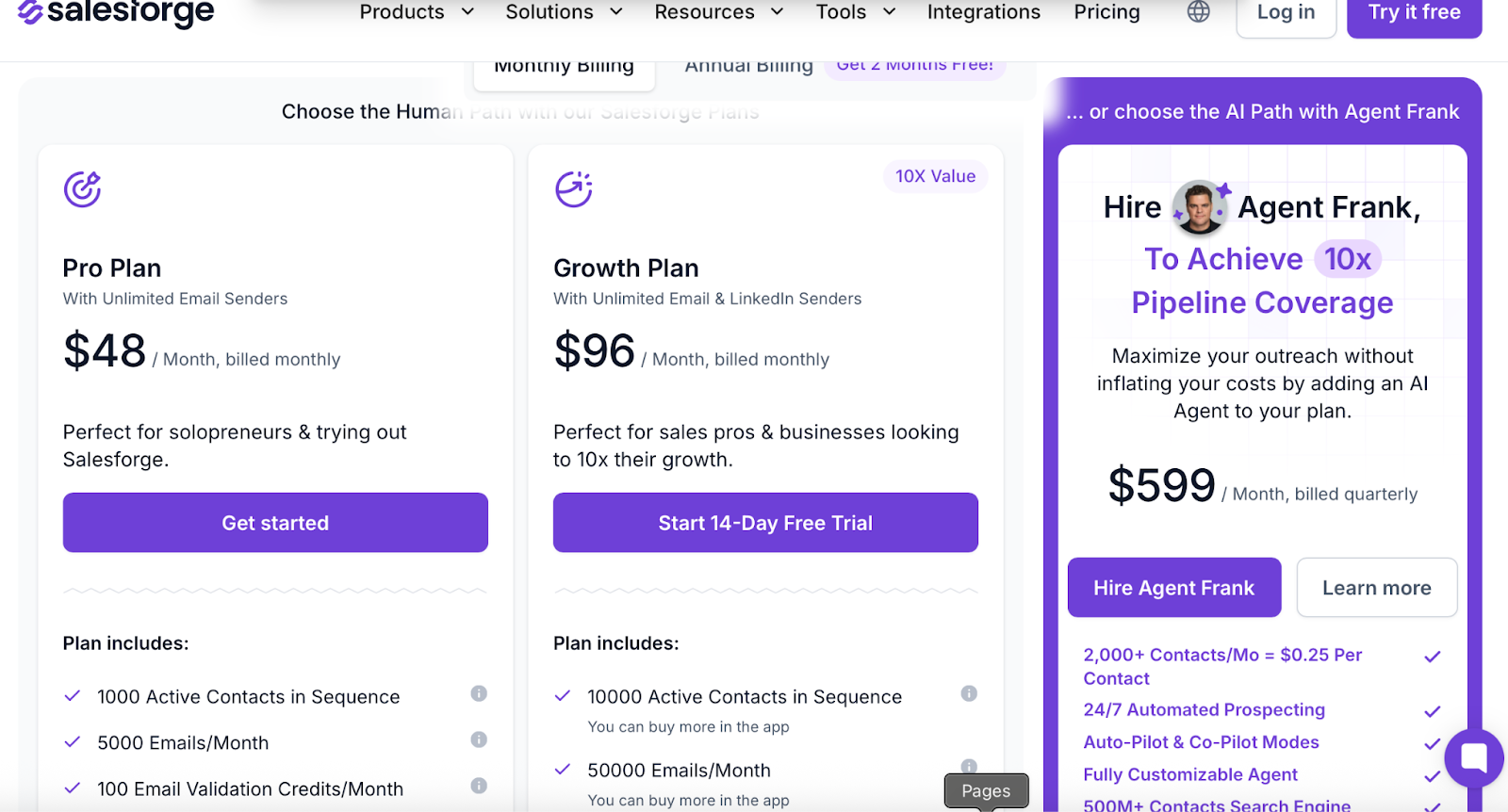Click the Growth Plan circular icon
This screenshot has width=1508, height=812.
[573, 187]
